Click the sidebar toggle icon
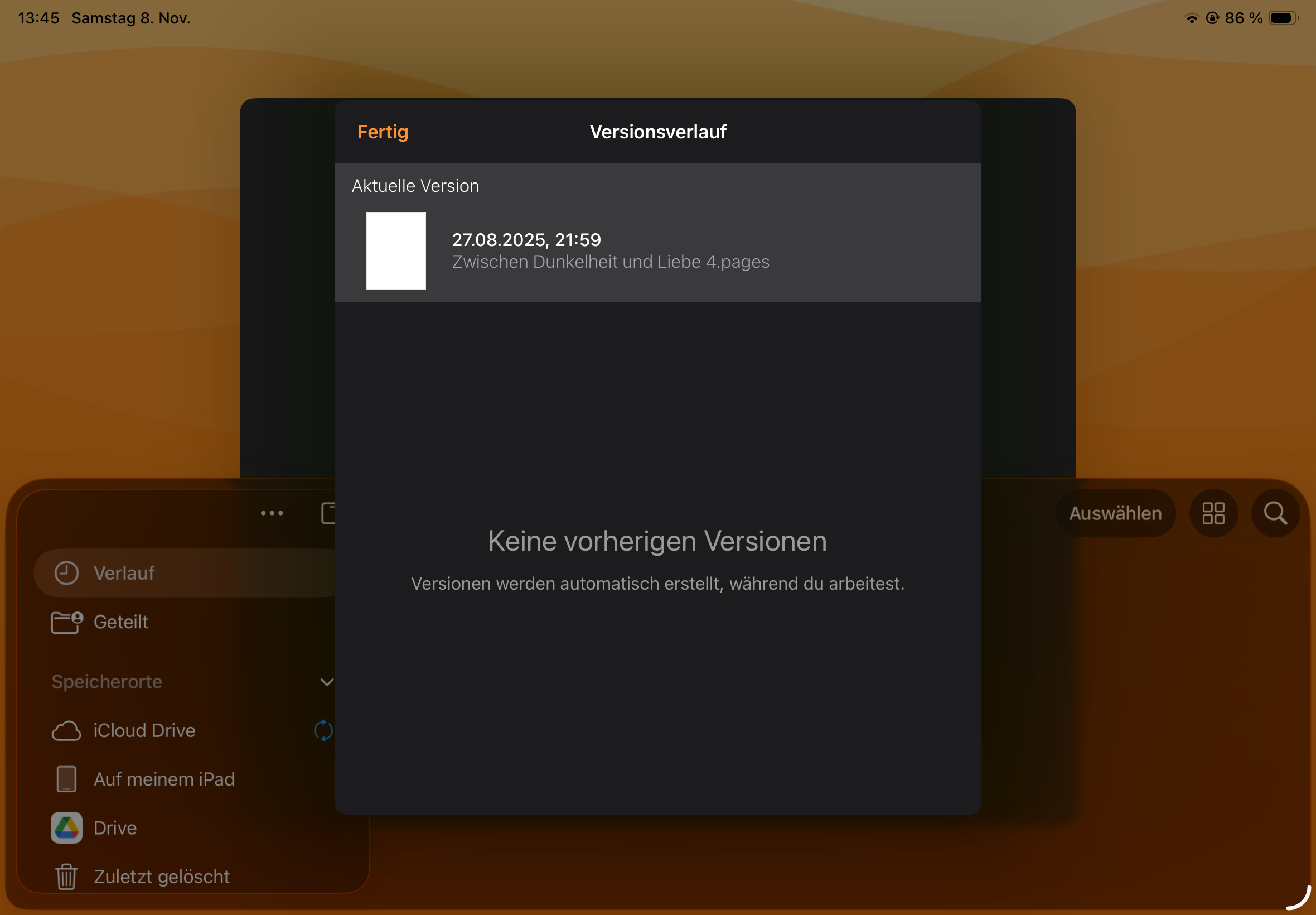This screenshot has width=1316, height=915. (x=328, y=513)
